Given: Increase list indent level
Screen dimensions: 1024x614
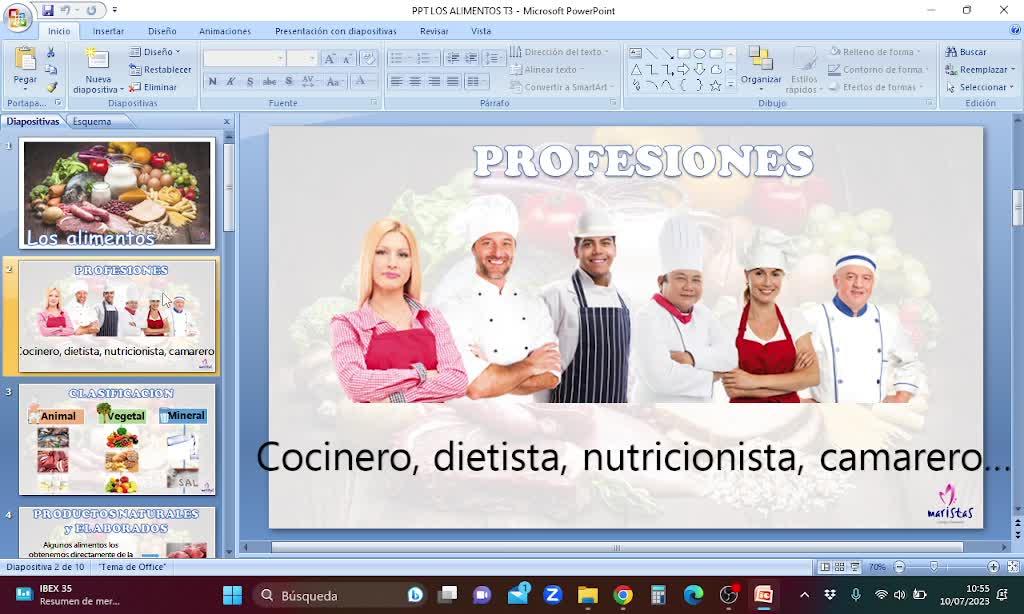Looking at the screenshot, I should point(471,58).
